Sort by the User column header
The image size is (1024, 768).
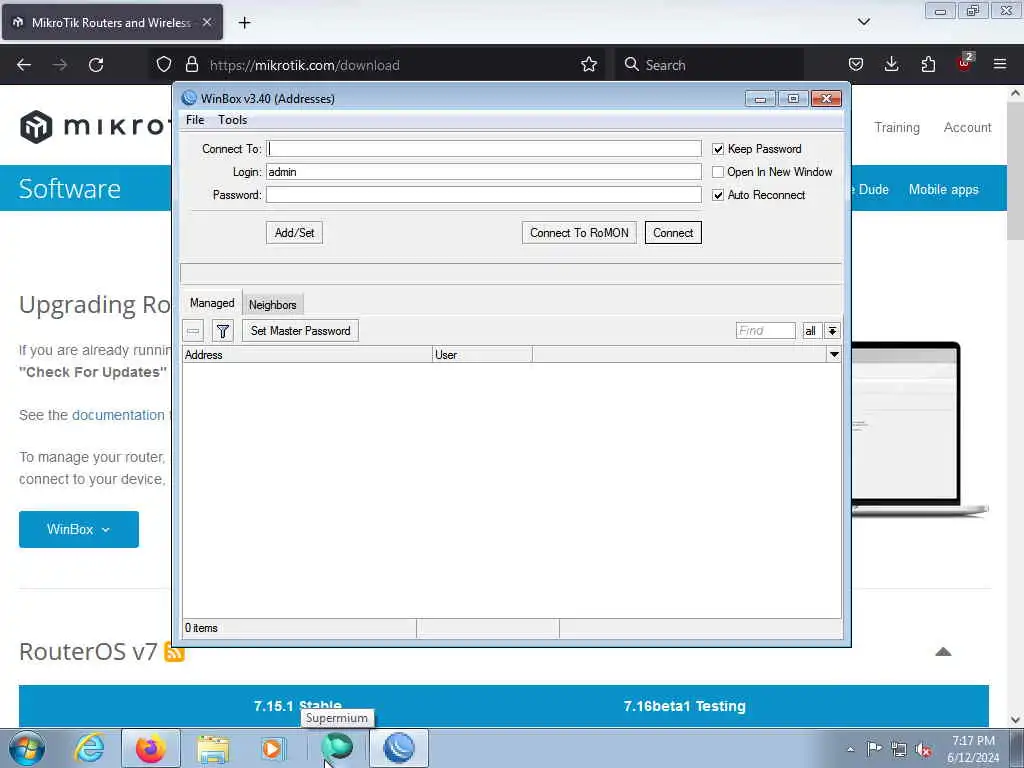coord(482,355)
